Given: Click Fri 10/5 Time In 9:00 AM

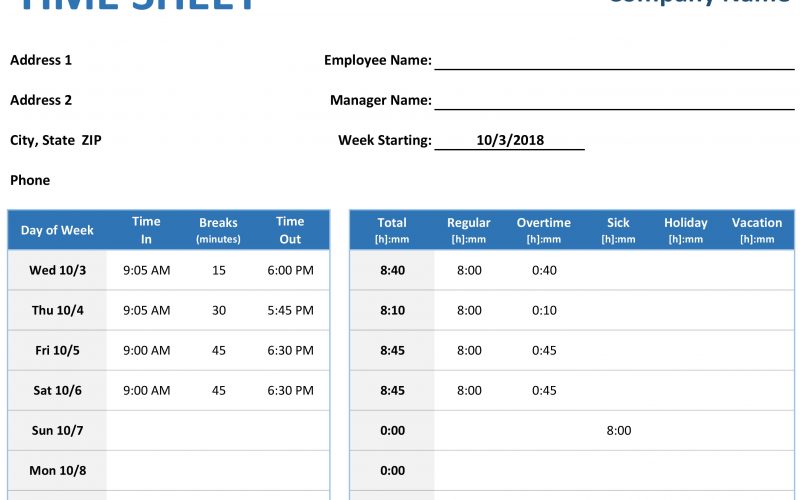Looking at the screenshot, I should (x=146, y=351).
